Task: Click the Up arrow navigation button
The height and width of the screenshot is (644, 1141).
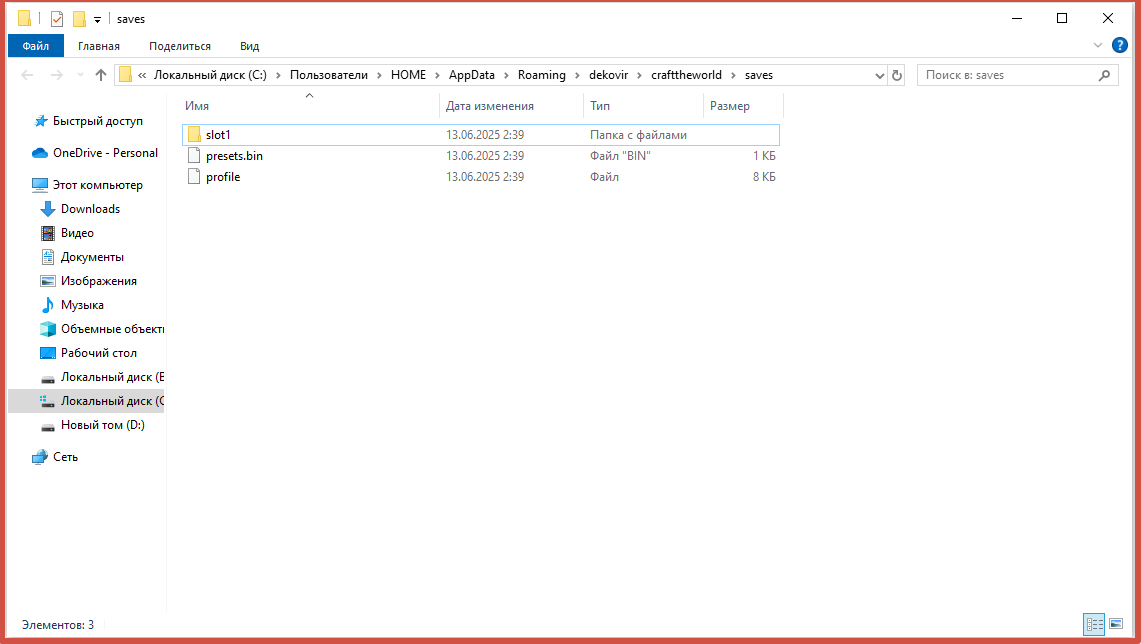Action: pyautogui.click(x=101, y=75)
